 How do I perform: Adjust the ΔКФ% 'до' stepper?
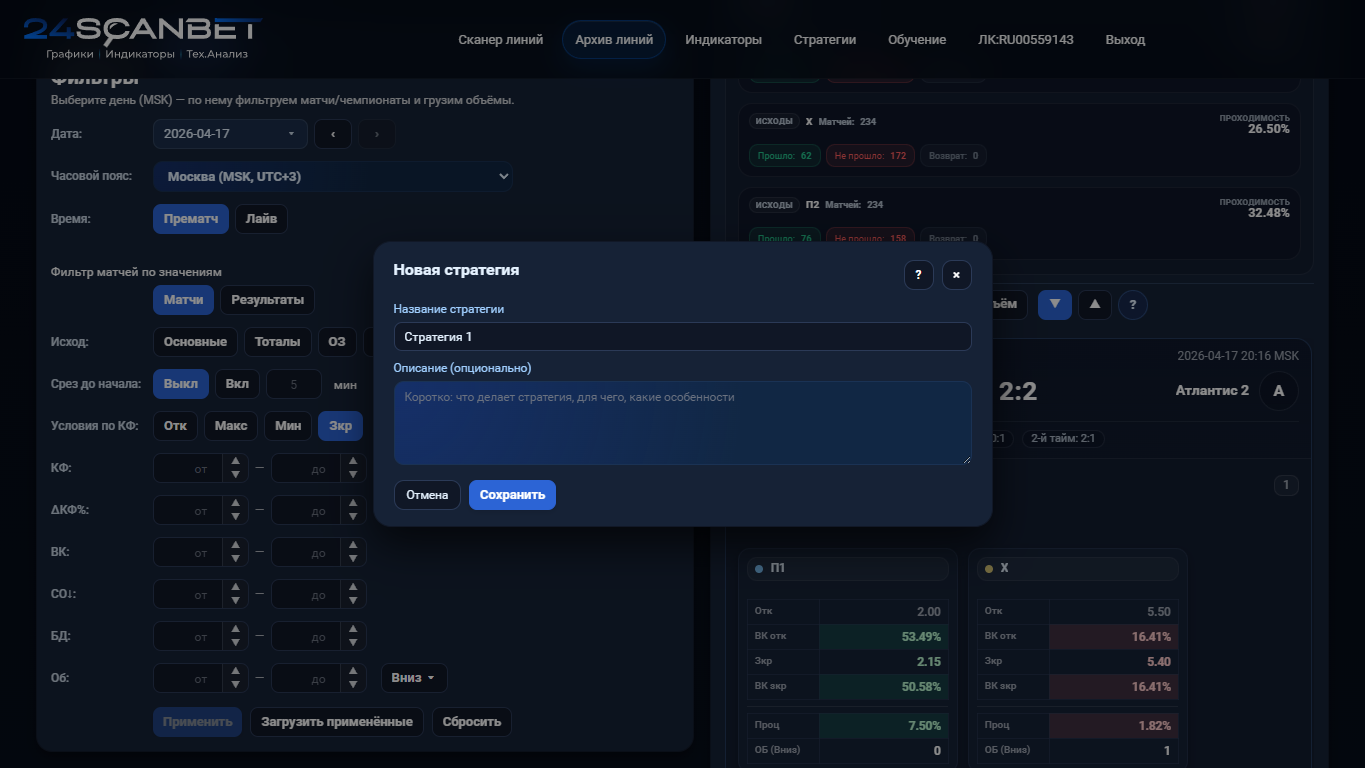point(353,510)
